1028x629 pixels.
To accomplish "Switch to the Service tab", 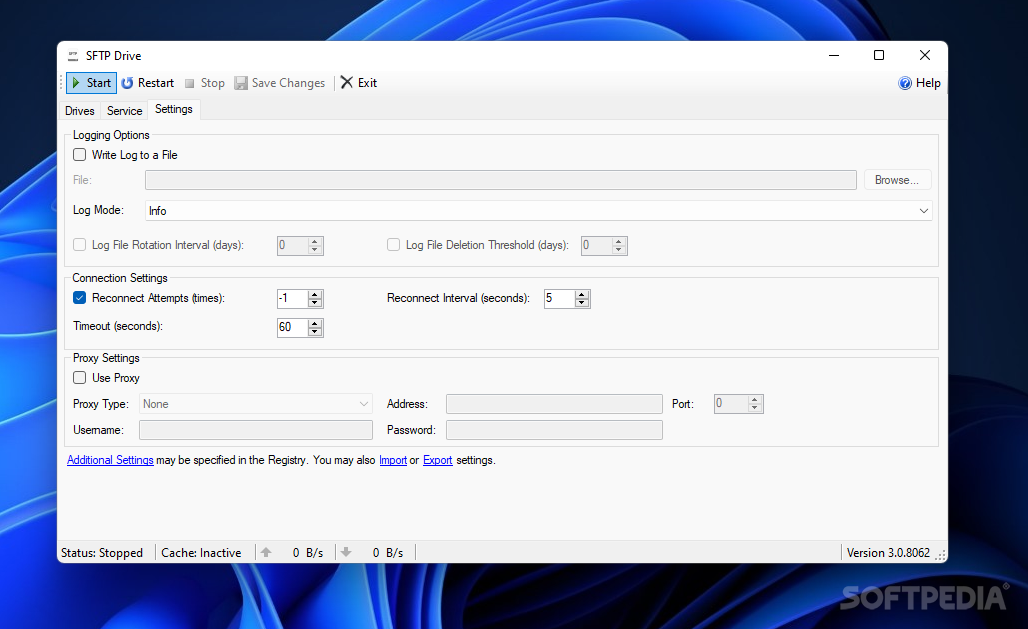I will click(x=125, y=110).
